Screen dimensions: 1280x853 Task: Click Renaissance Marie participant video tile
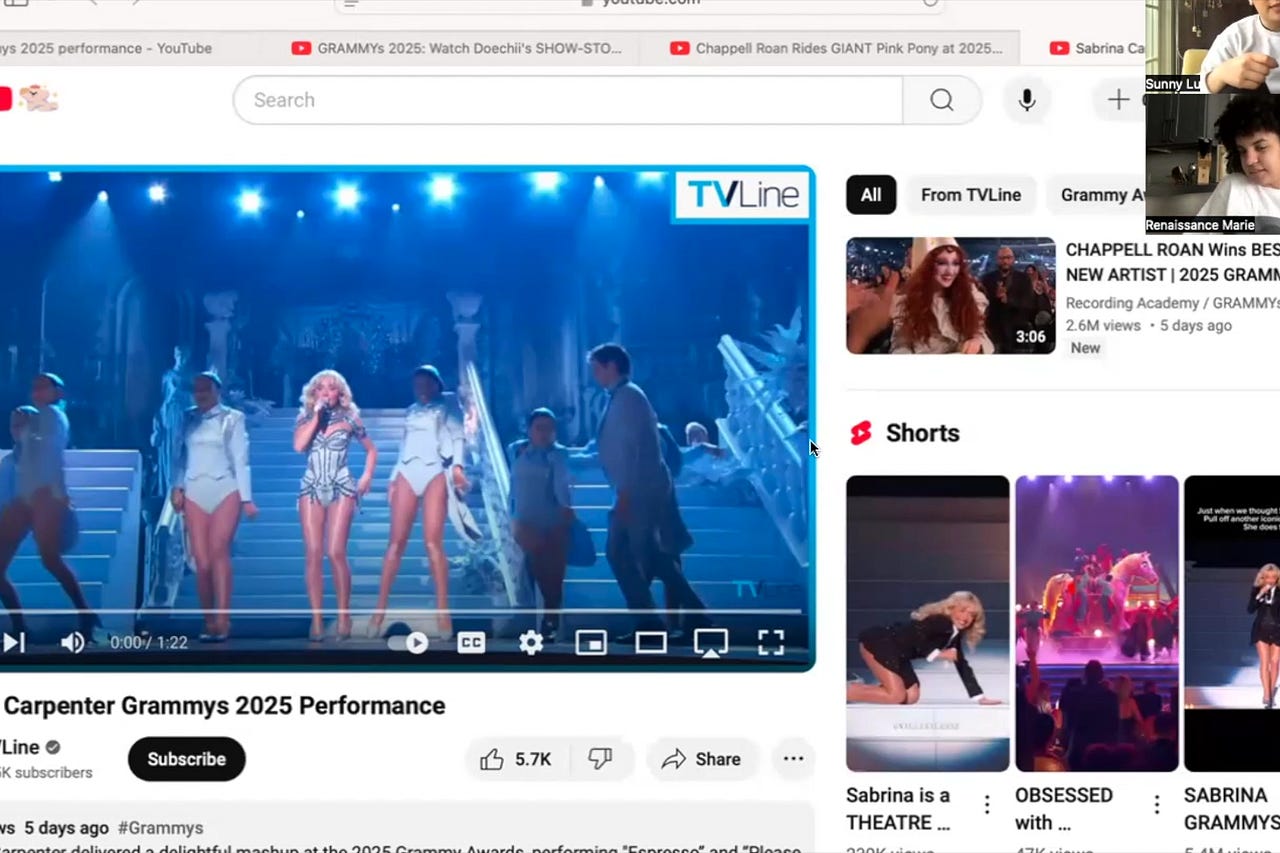tap(1212, 164)
